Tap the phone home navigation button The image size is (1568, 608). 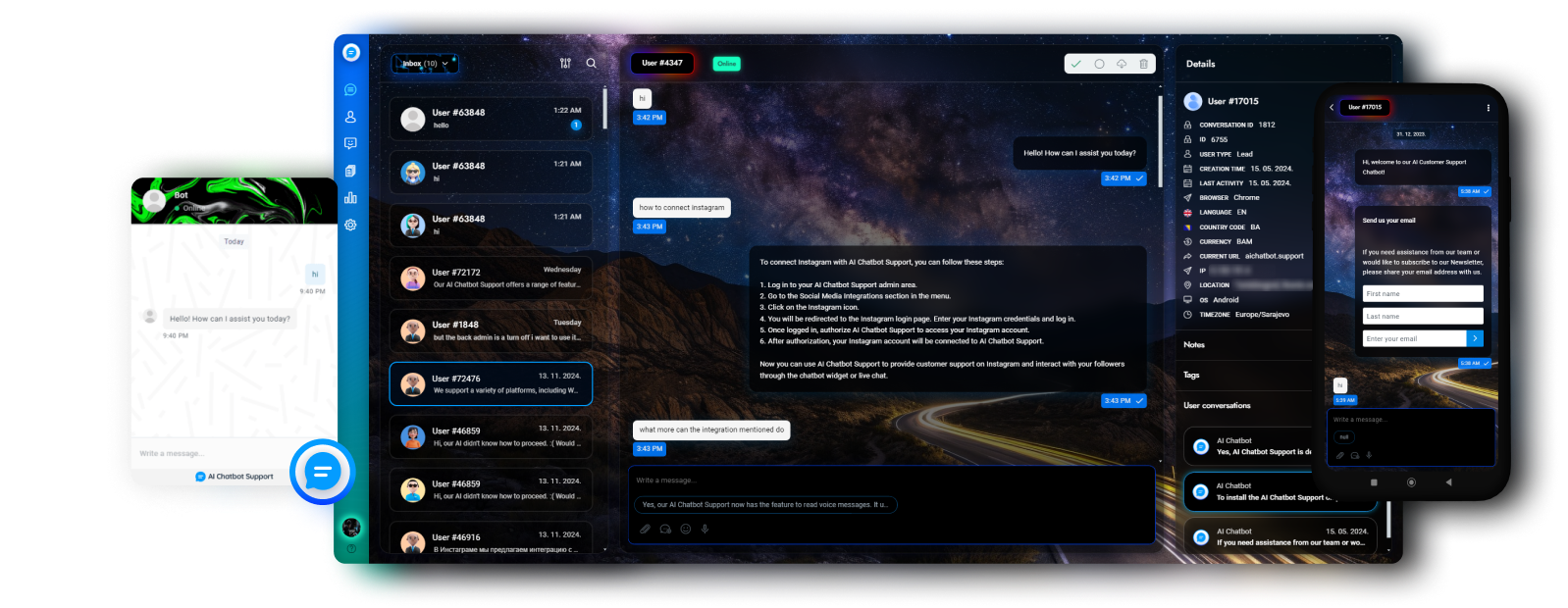(1411, 482)
